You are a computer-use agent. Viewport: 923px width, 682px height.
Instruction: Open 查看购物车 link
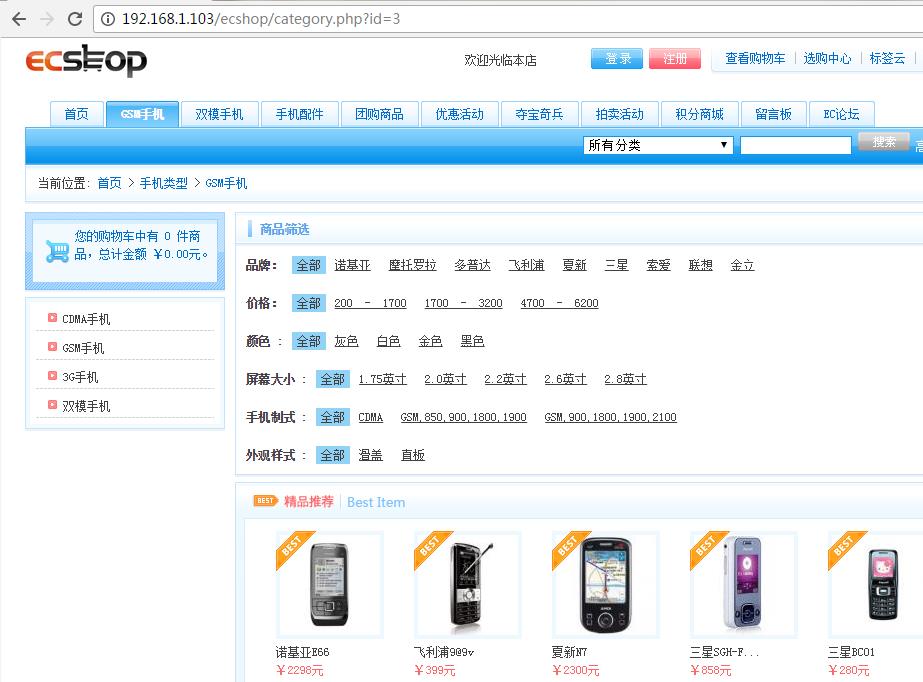(755, 58)
